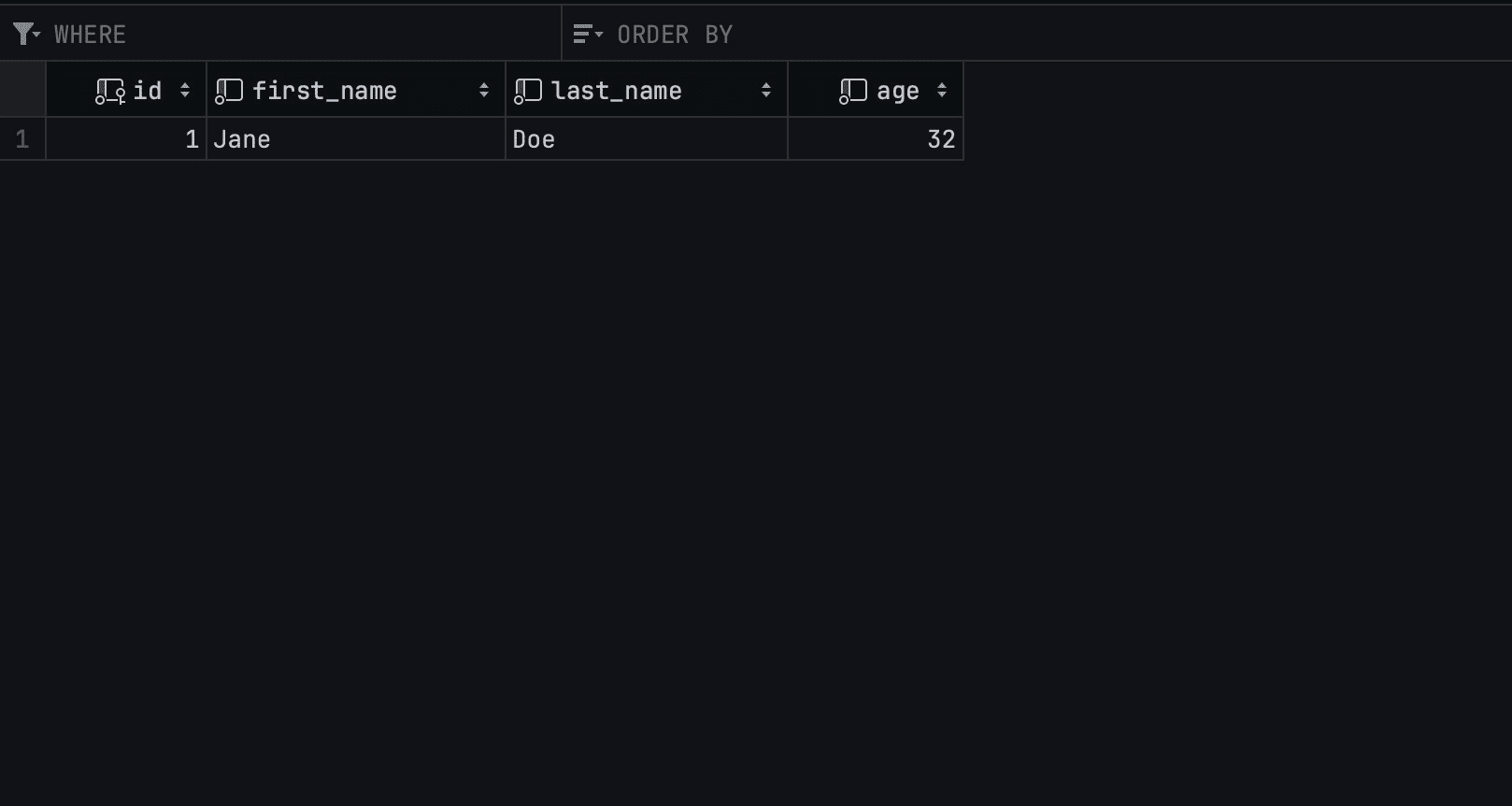Viewport: 1512px width, 806px height.
Task: Toggle sort arrows on last_name column
Action: 766,91
